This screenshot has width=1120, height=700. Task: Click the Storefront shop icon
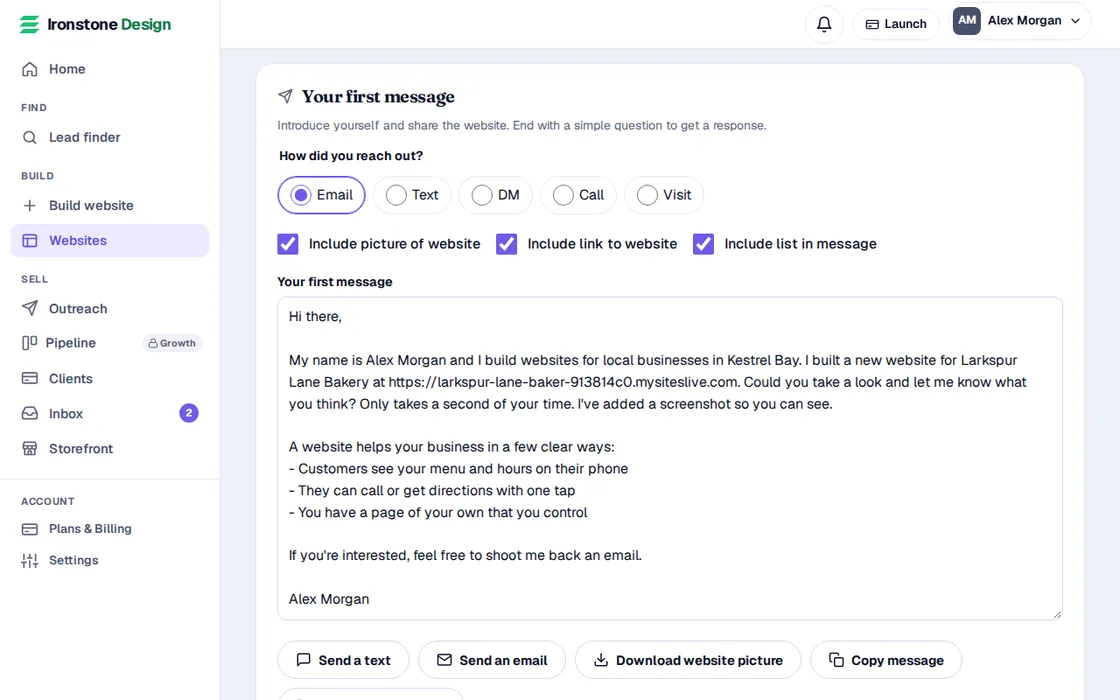[x=29, y=449]
